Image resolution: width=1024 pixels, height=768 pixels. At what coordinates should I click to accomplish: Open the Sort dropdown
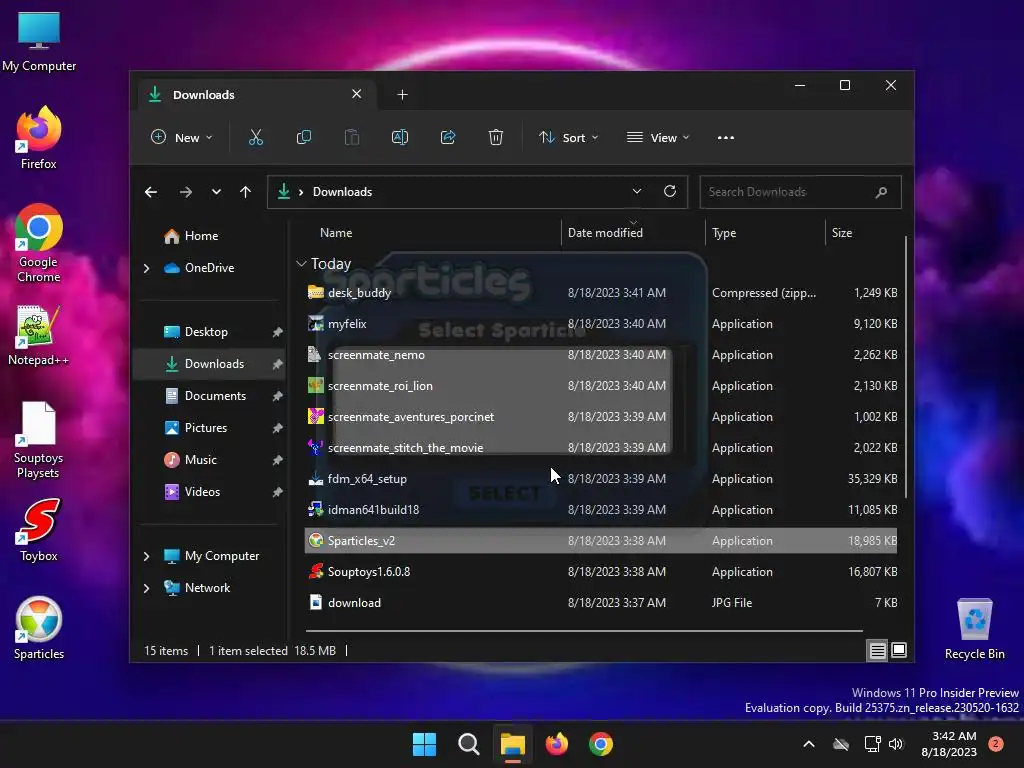(x=568, y=138)
